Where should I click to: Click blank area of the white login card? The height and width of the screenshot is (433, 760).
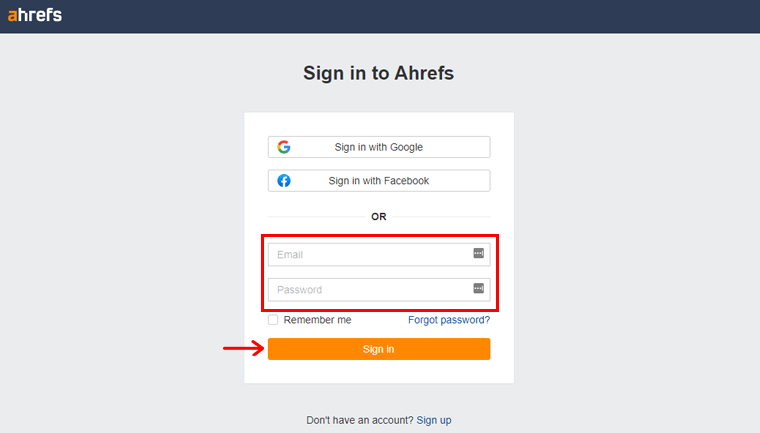point(379,370)
